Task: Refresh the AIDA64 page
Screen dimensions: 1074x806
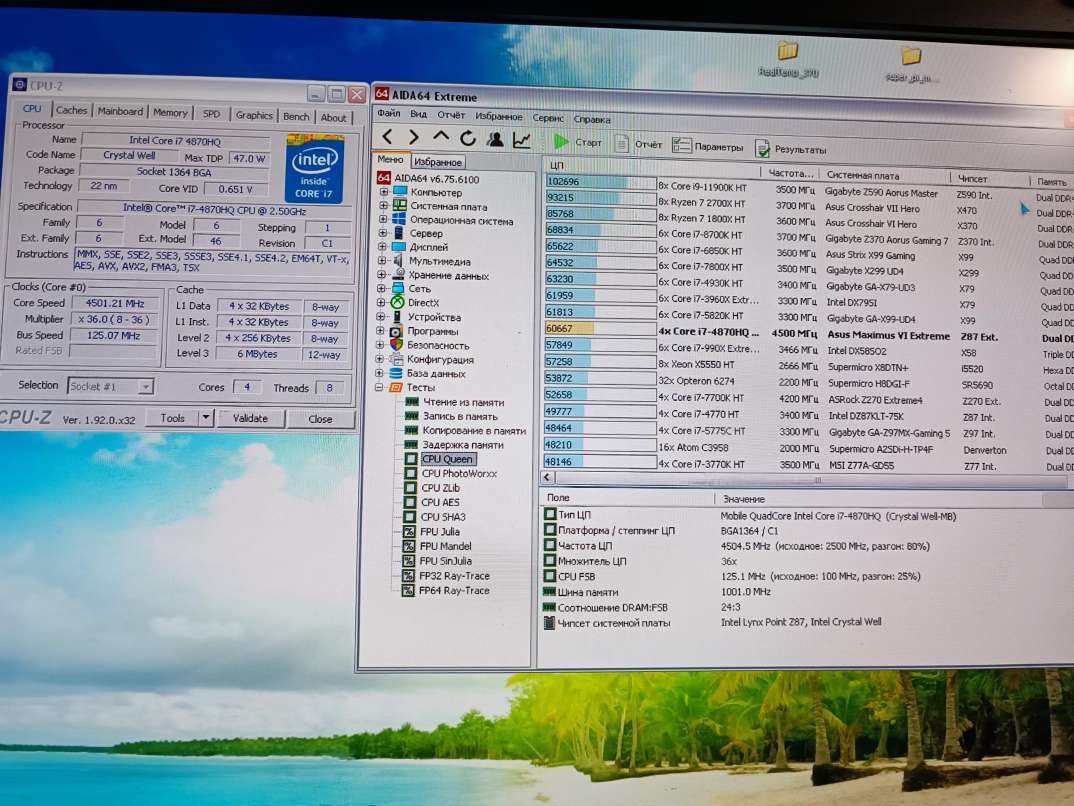Action: coord(468,138)
